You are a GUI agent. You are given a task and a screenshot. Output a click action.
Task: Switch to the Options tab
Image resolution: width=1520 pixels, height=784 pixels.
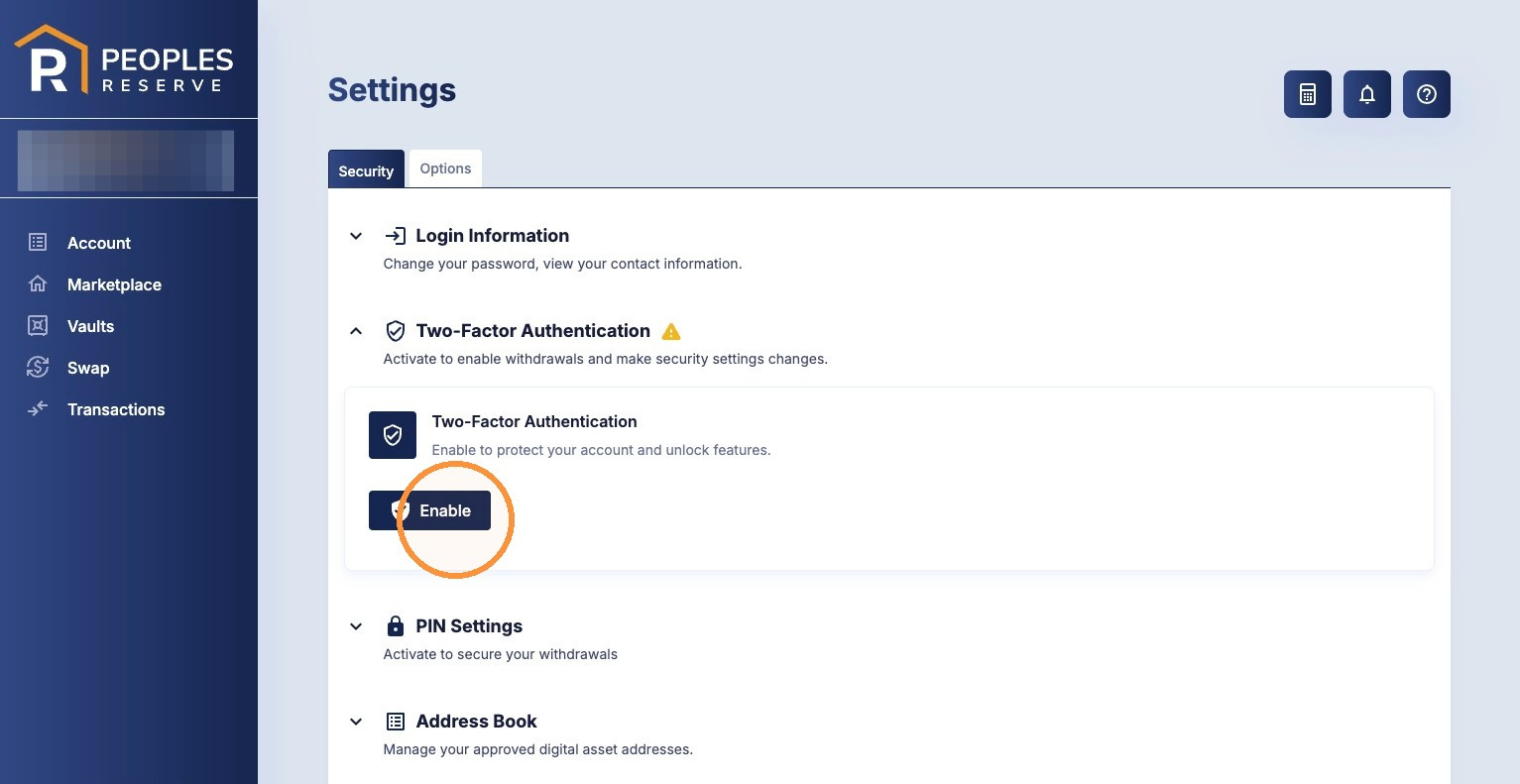[x=445, y=168]
